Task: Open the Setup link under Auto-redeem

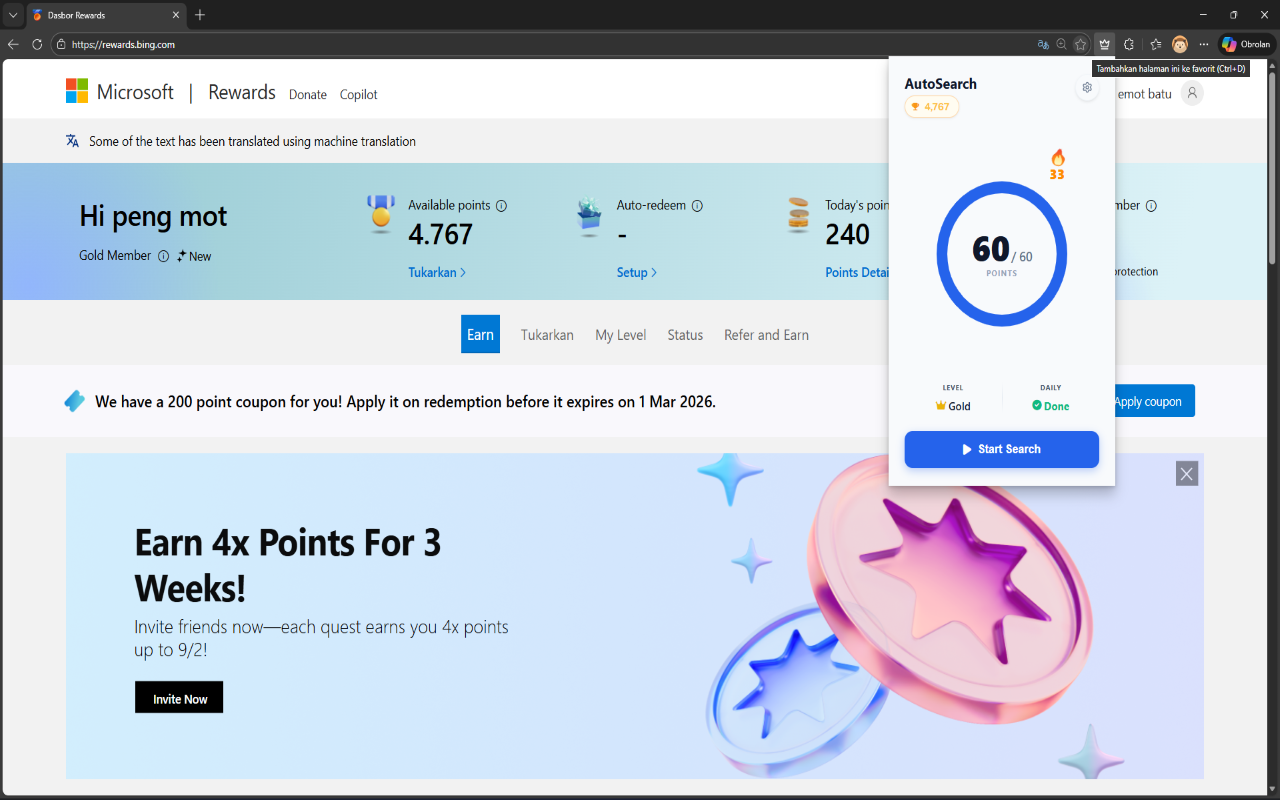Action: (637, 272)
